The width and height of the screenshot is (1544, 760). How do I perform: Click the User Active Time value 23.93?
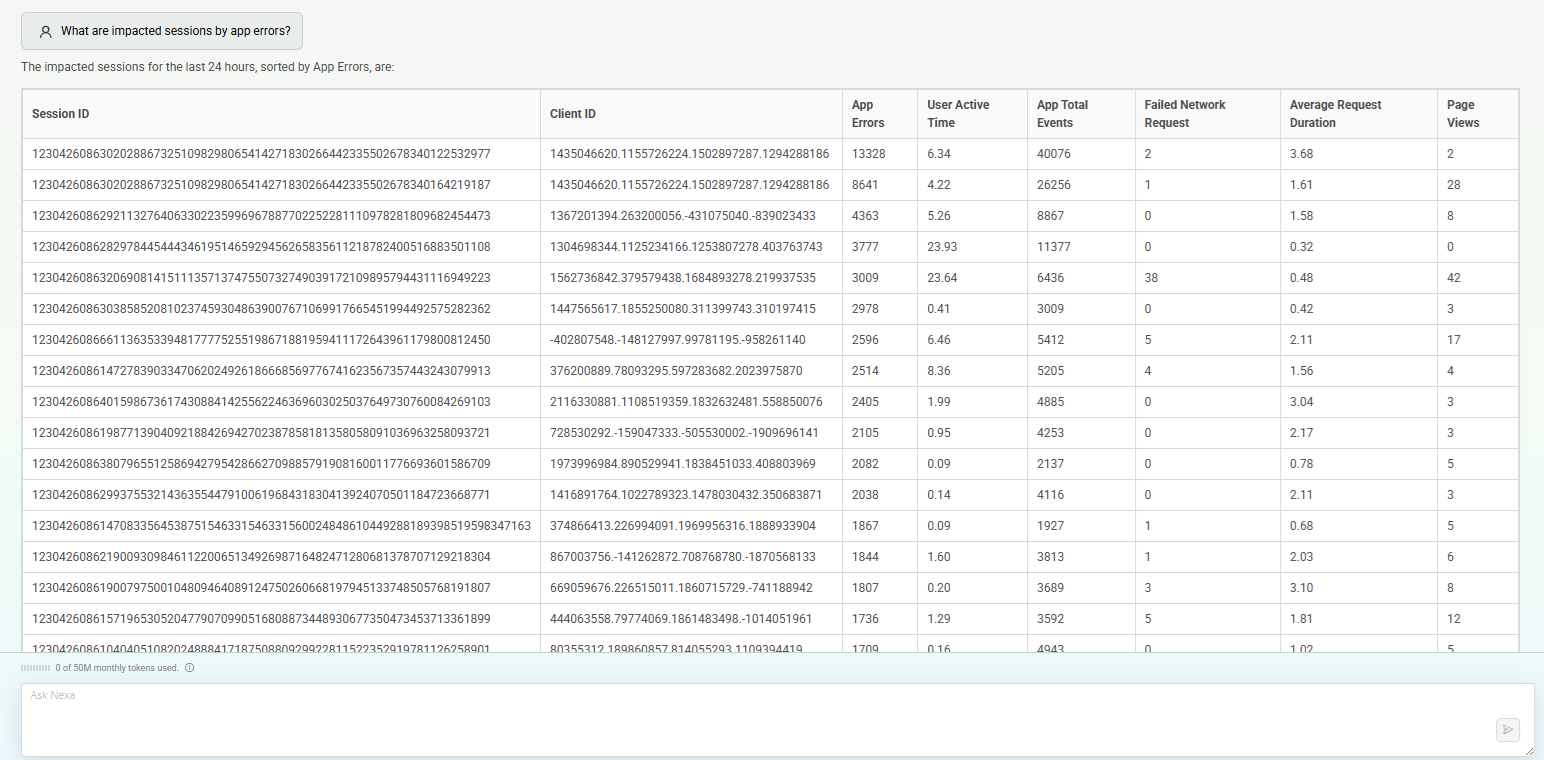942,247
